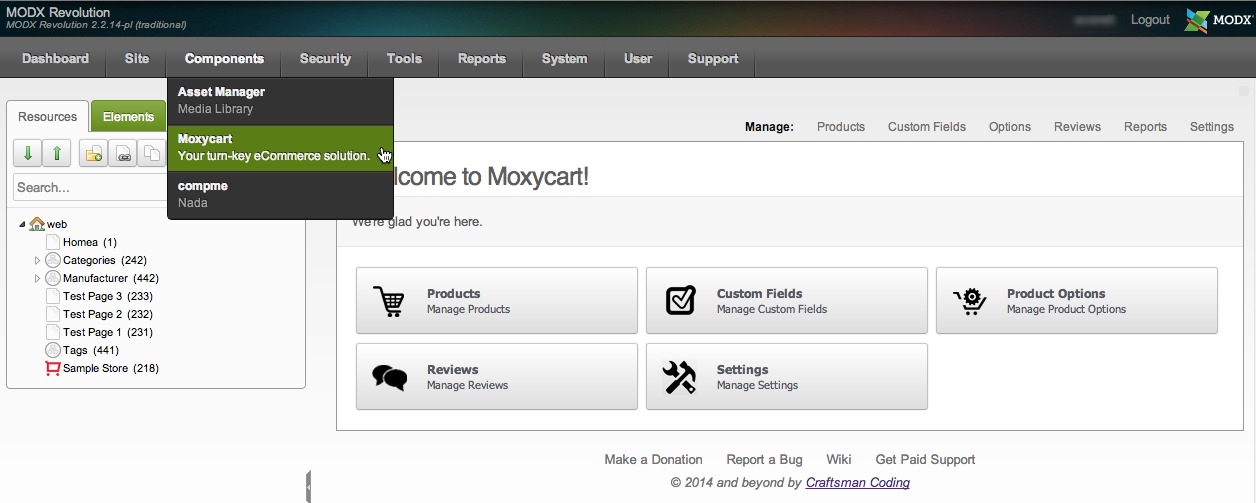Screen dimensions: 1256x503
Task: Click Products in the Manage bar
Action: [841, 127]
